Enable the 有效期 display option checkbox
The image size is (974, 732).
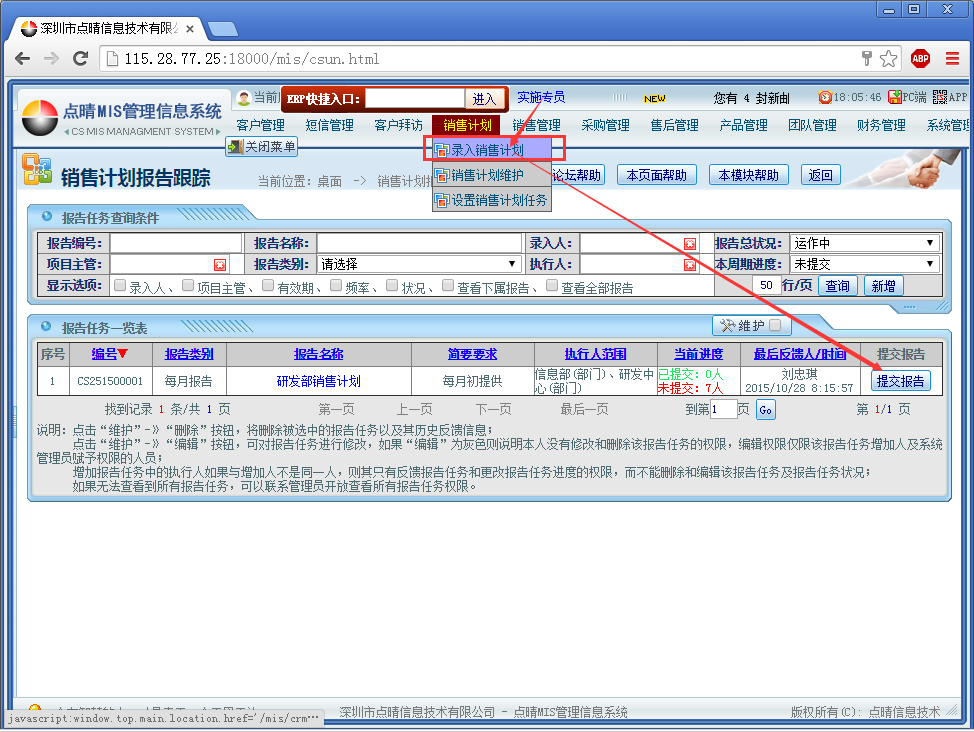tap(268, 286)
